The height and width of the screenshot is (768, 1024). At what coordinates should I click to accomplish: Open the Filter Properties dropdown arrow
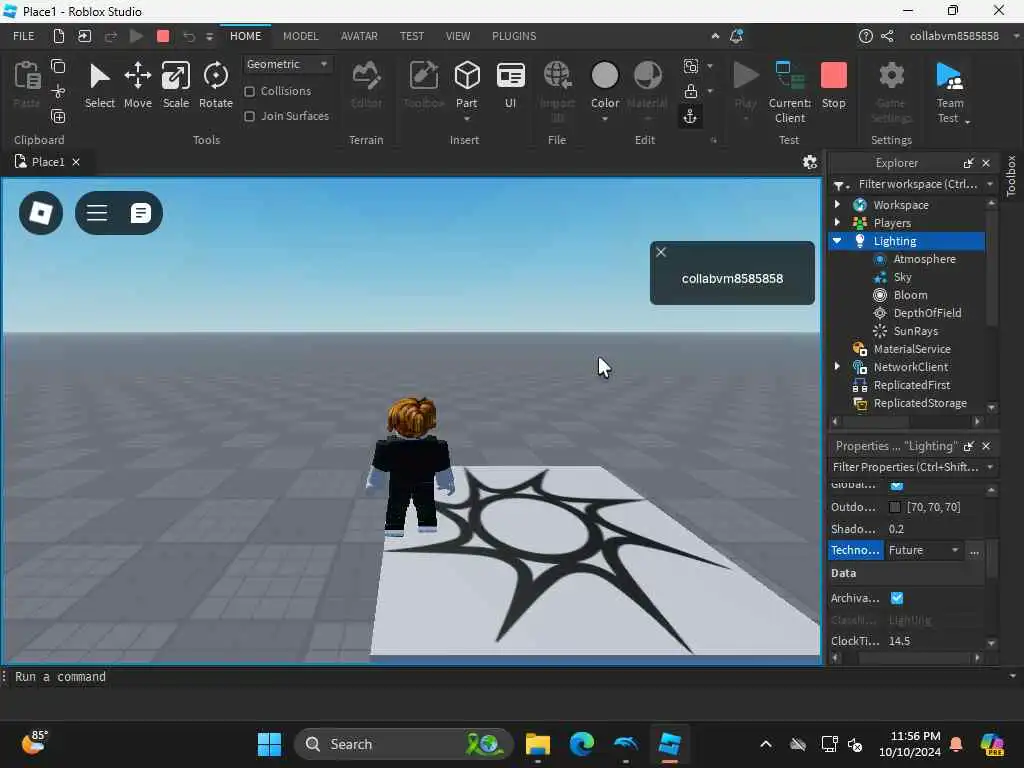(x=991, y=467)
